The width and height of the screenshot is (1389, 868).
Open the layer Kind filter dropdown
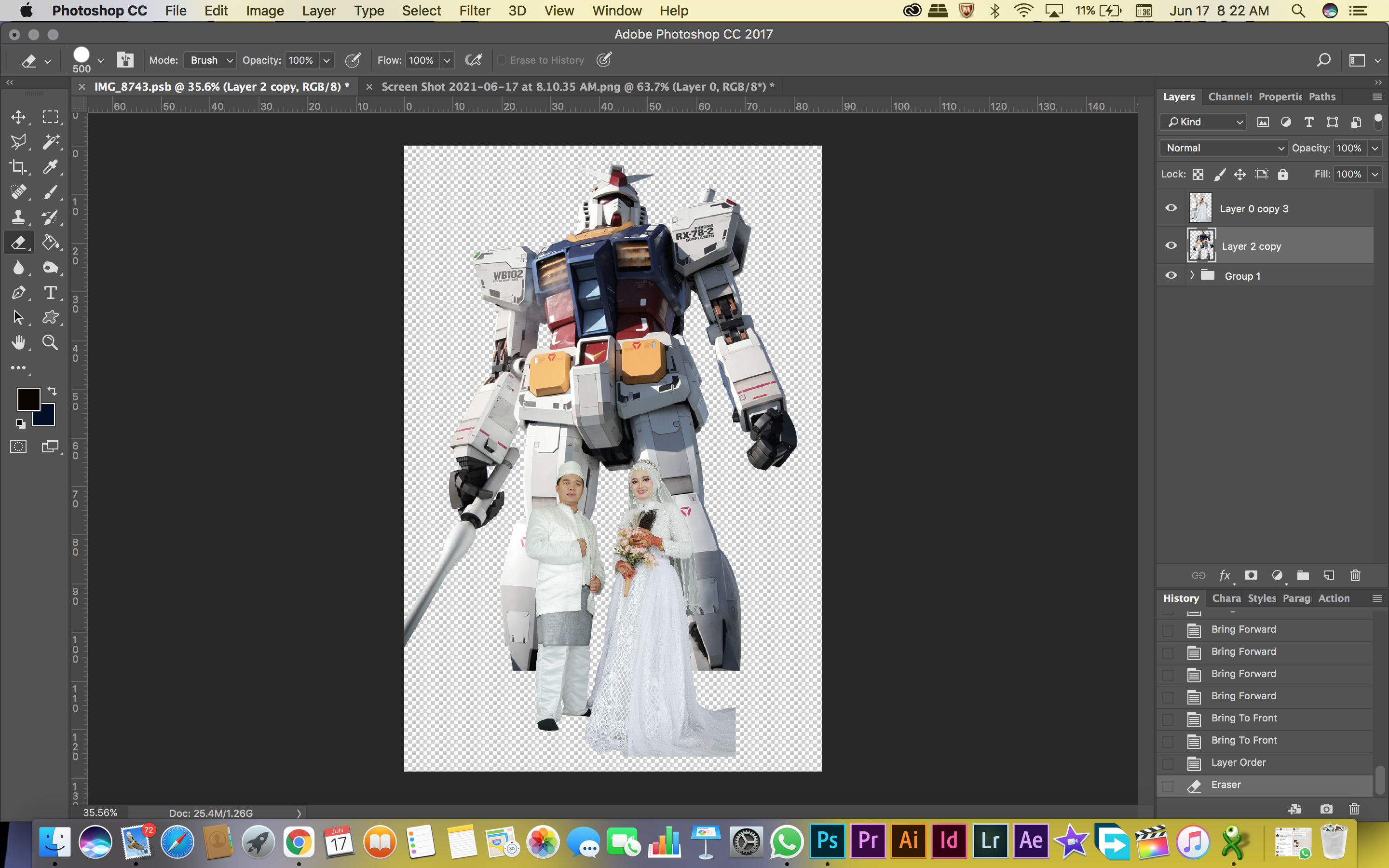(x=1203, y=122)
